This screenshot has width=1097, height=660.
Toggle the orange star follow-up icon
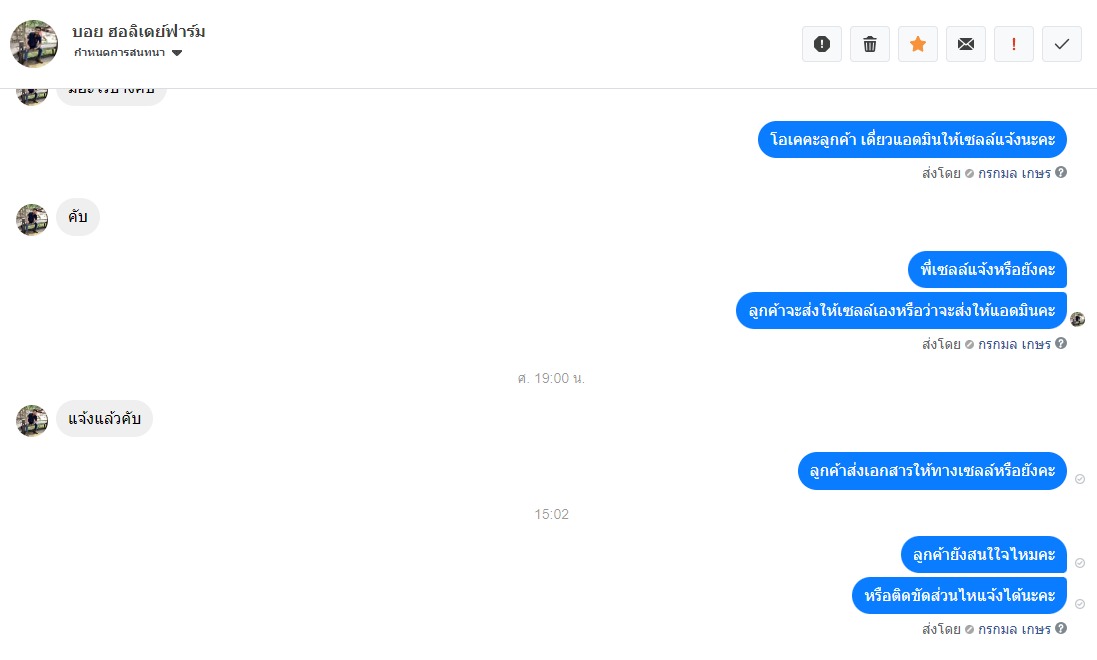pos(917,44)
